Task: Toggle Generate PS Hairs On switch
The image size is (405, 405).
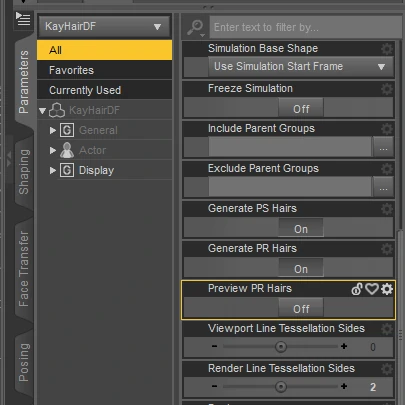Action: click(301, 229)
